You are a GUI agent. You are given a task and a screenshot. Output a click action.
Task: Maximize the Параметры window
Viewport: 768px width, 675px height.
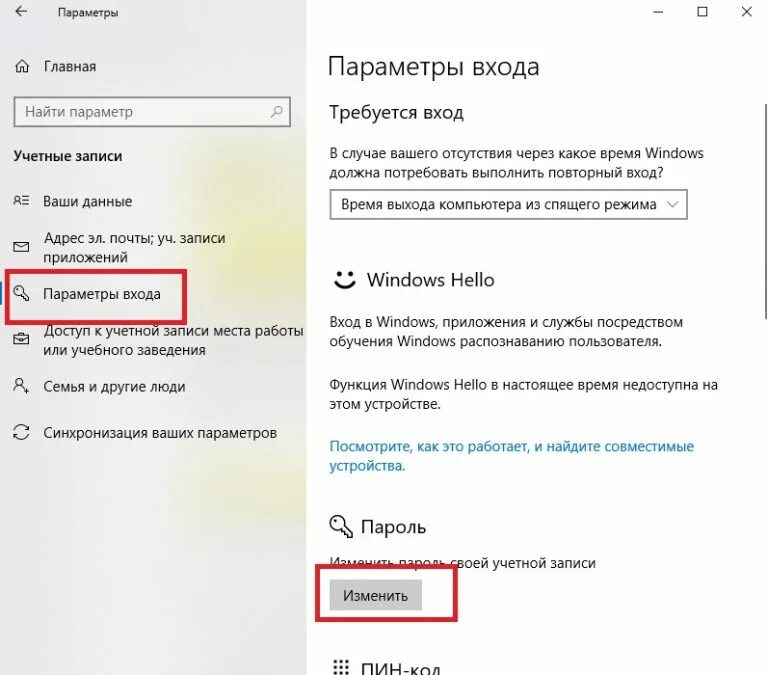pos(702,12)
